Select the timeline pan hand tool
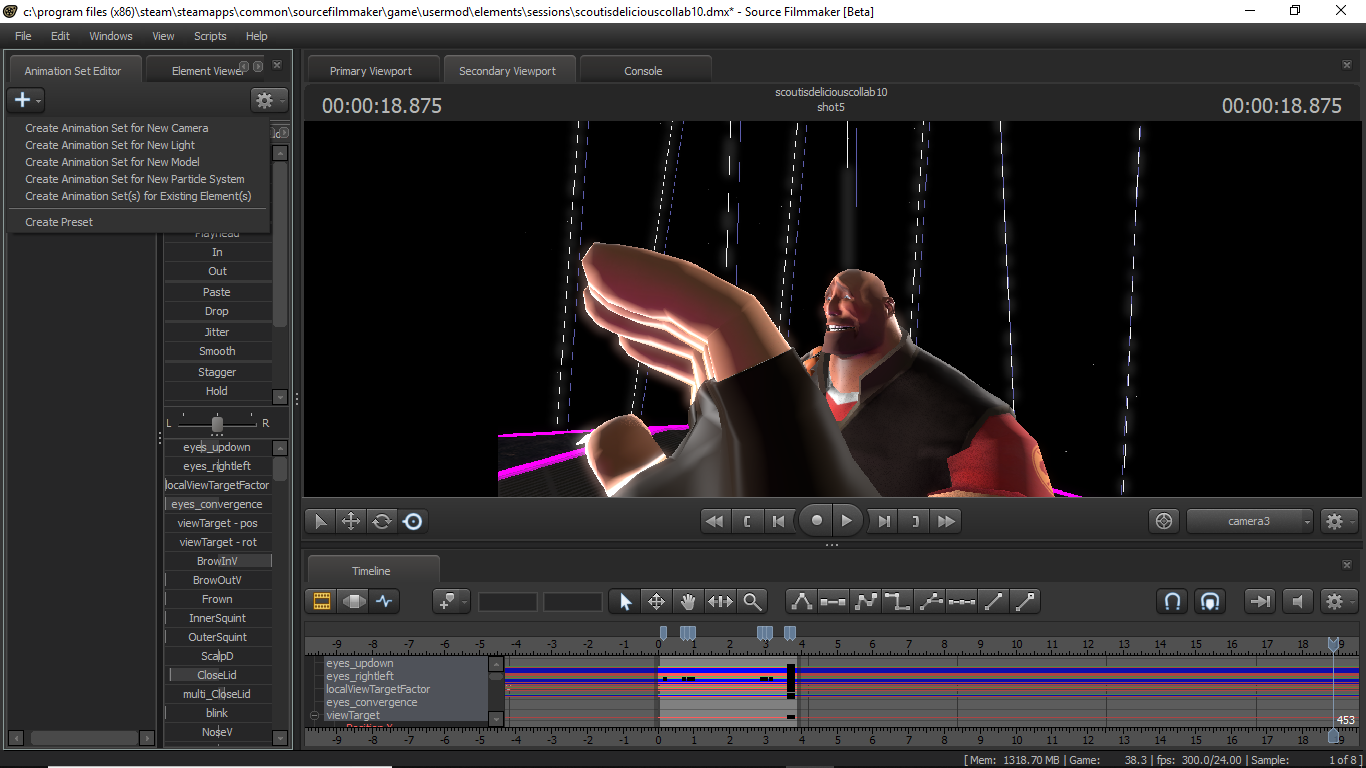Screen dimensions: 1366x768 click(x=688, y=601)
